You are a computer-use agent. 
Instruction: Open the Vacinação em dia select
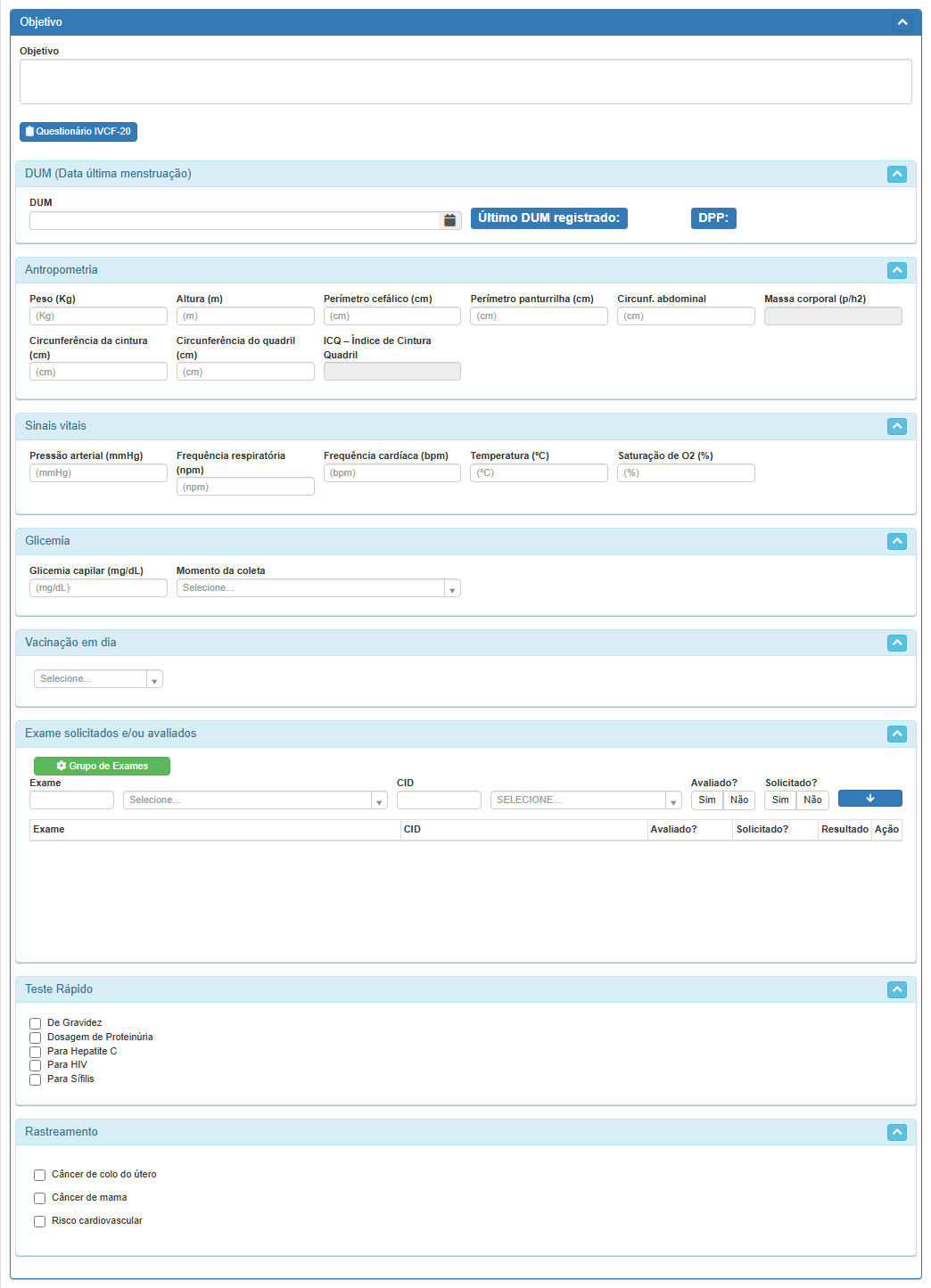(98, 679)
